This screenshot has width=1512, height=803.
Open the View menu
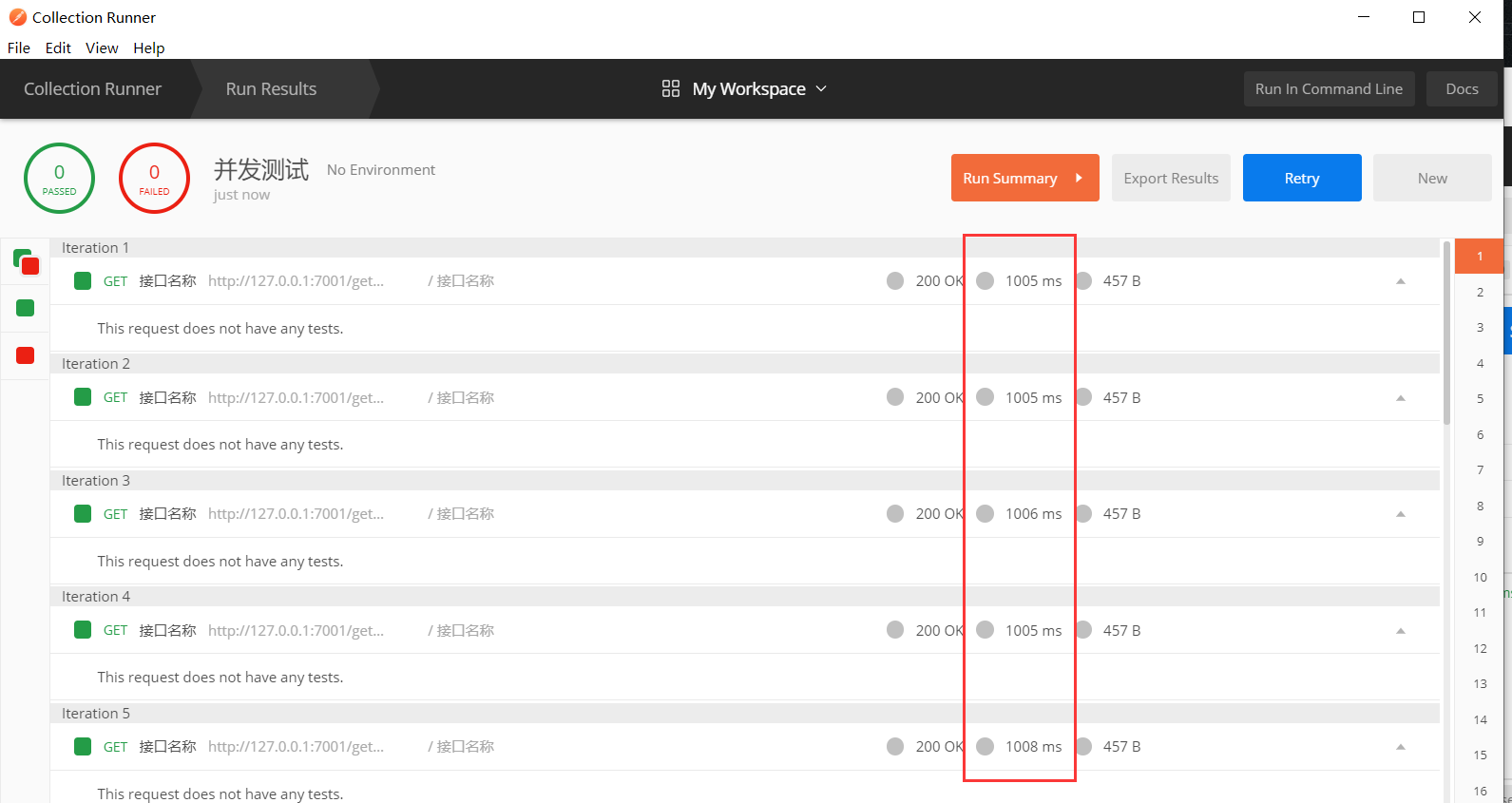click(102, 48)
